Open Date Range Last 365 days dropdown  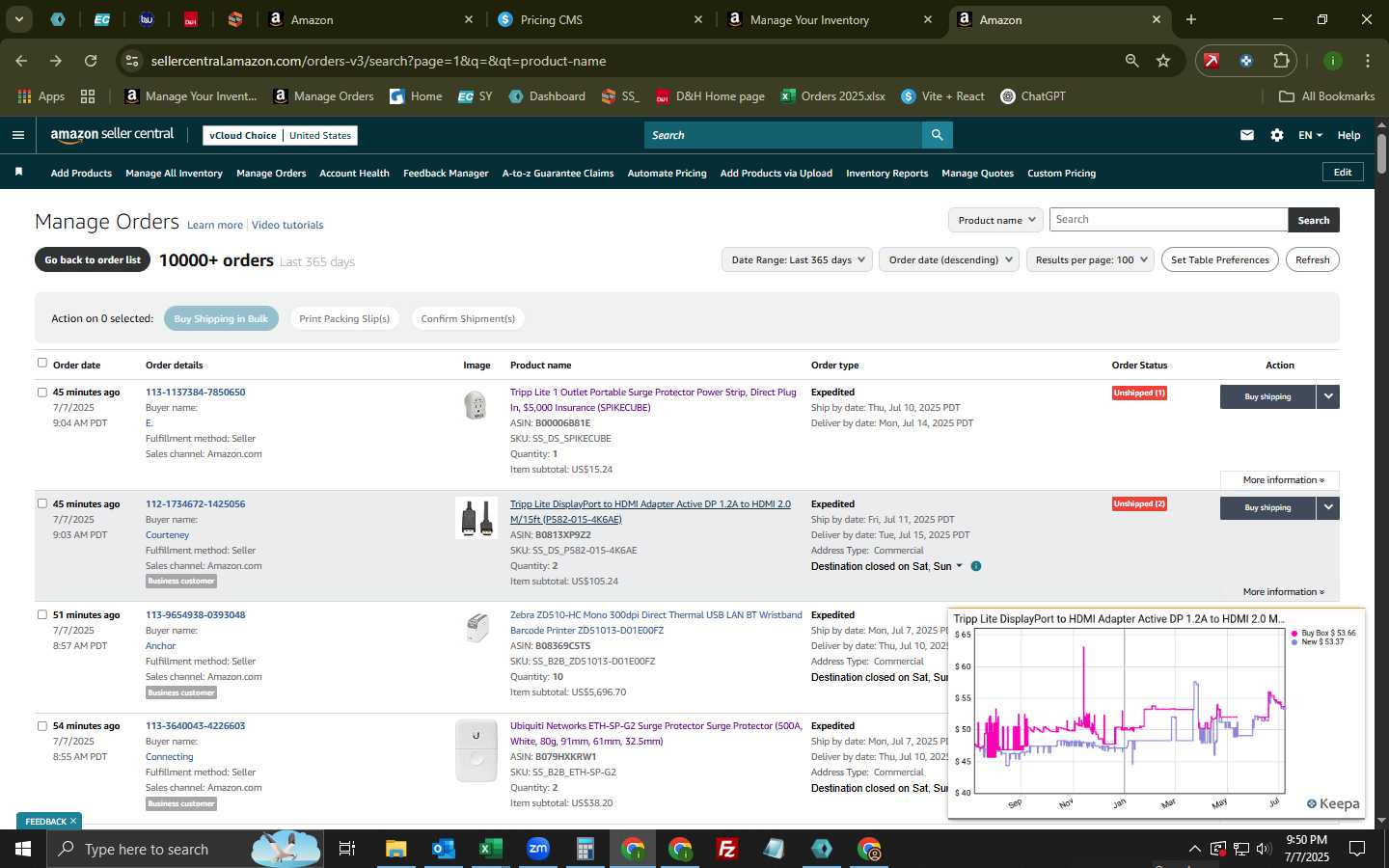click(x=797, y=259)
